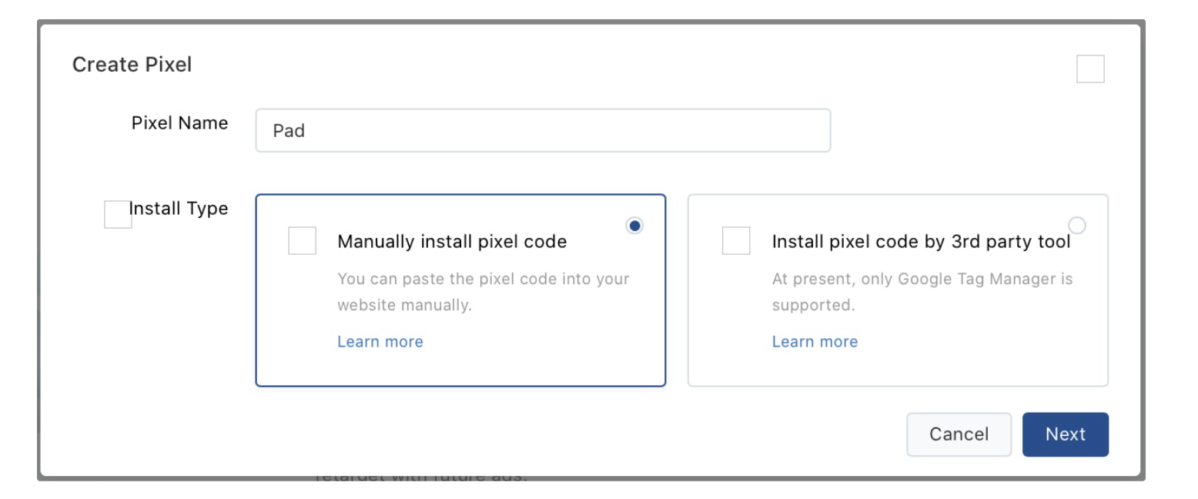
Task: Open Learn more under manual install
Action: 380,341
